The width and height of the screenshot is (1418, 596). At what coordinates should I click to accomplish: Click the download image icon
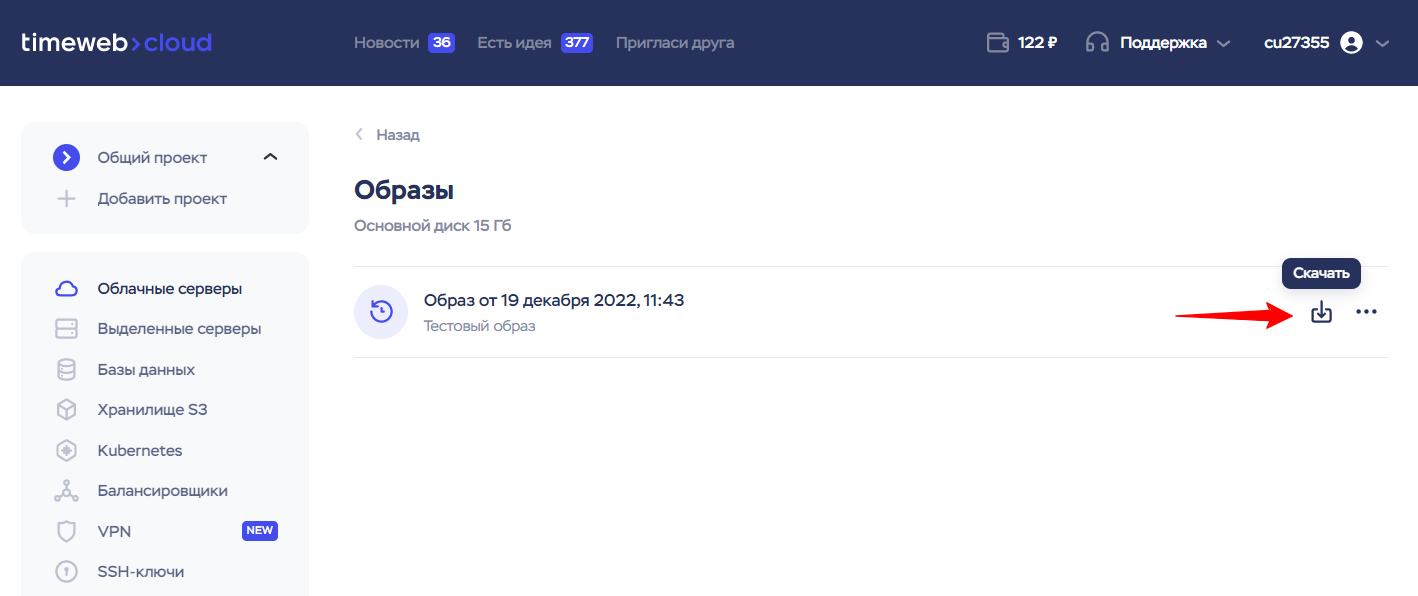[1321, 312]
